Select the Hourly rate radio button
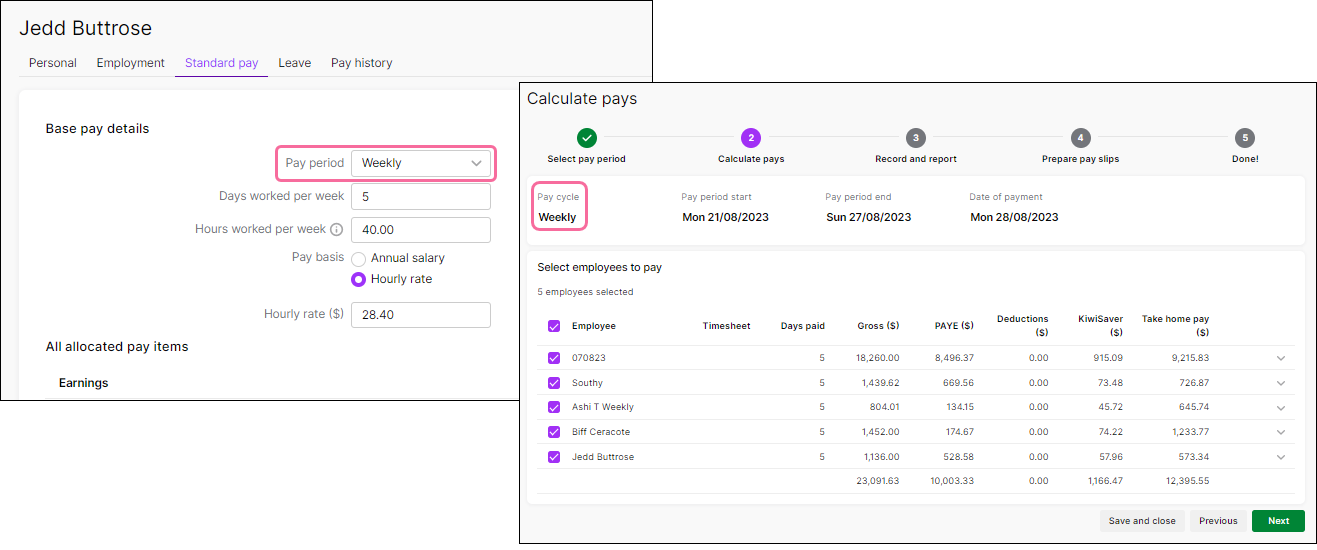The height and width of the screenshot is (550, 1317). click(x=358, y=280)
